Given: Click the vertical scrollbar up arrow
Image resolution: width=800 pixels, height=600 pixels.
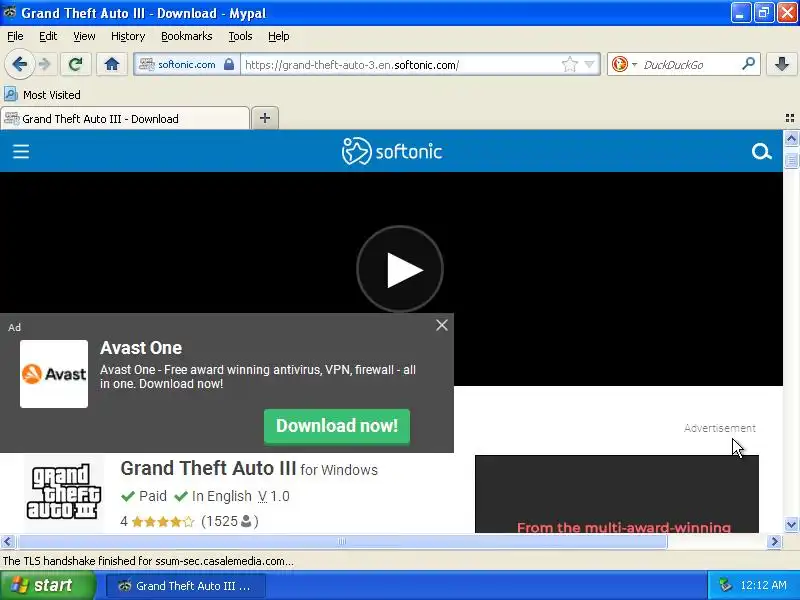Looking at the screenshot, I should click(791, 138).
